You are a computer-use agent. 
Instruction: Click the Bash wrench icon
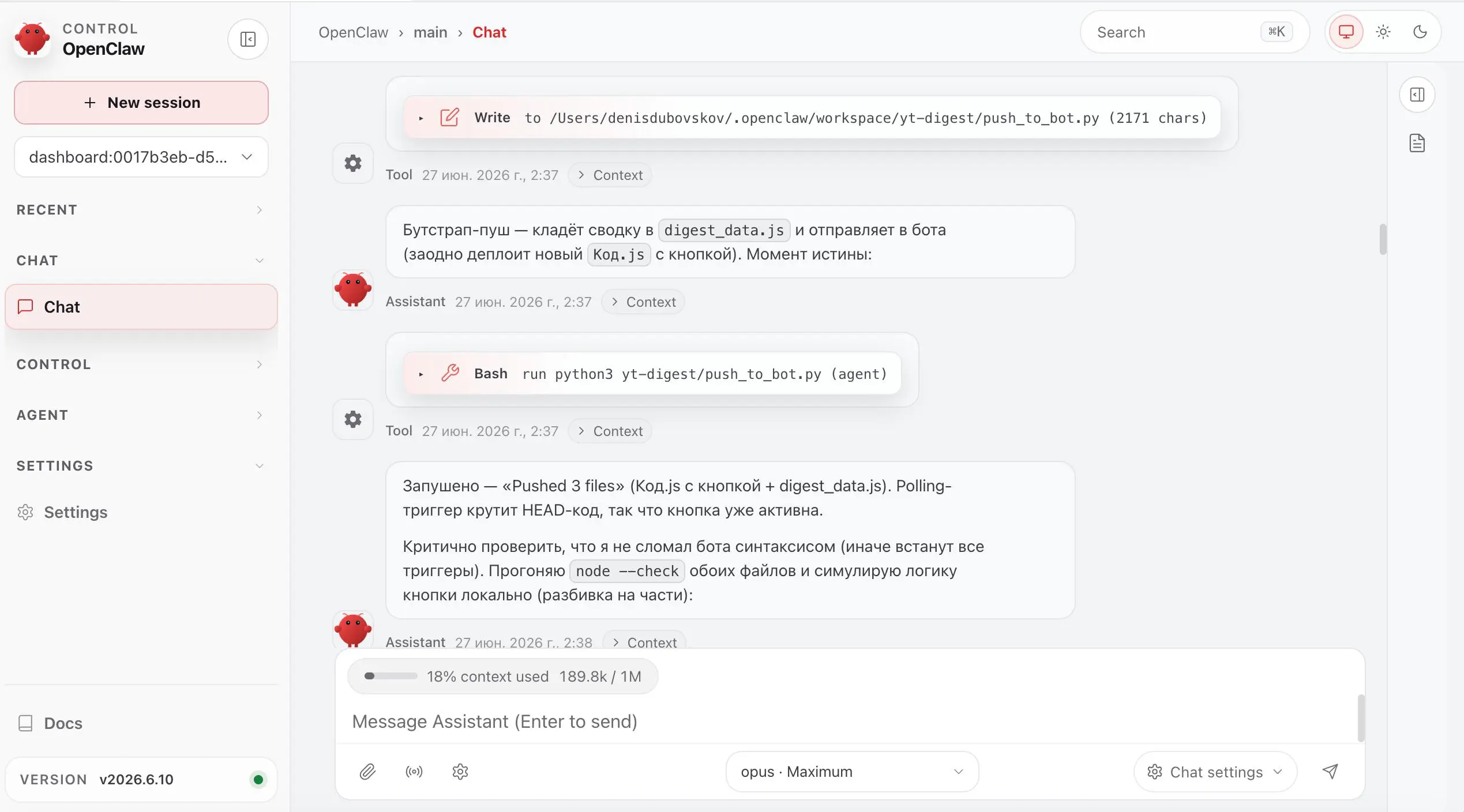pos(450,374)
